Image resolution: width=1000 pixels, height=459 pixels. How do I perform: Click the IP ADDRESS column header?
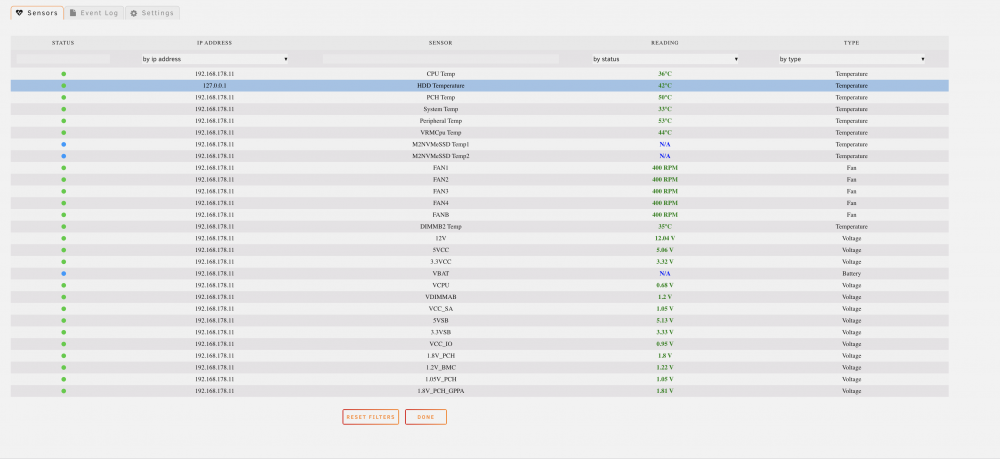tap(214, 43)
